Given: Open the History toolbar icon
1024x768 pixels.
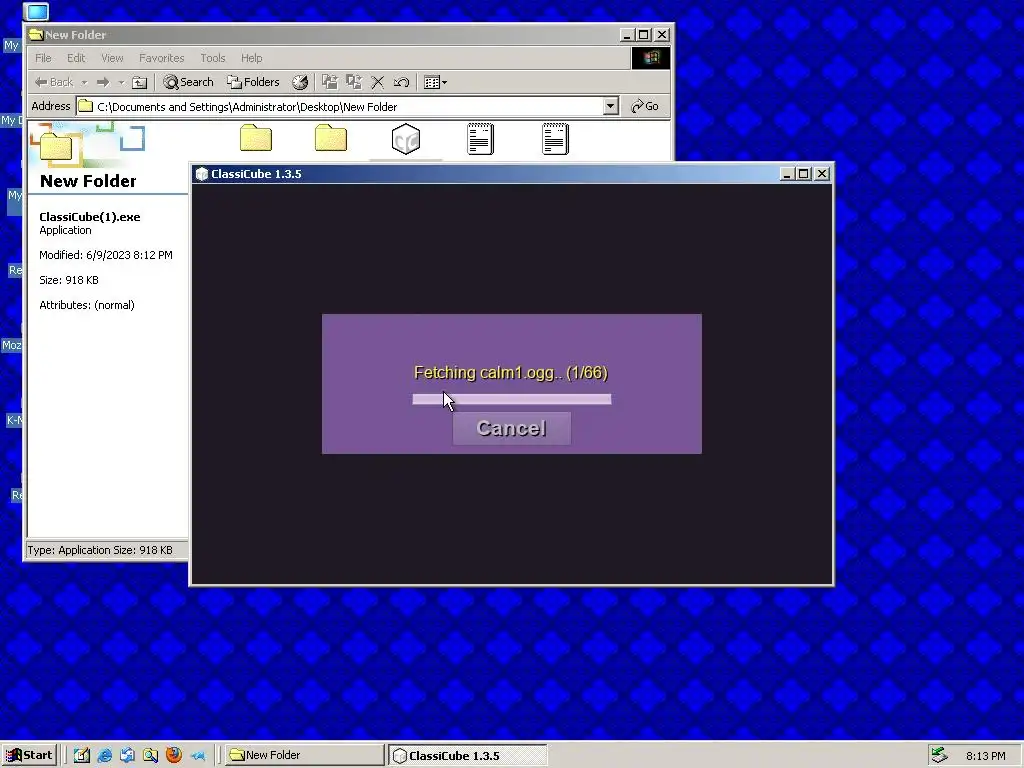Looking at the screenshot, I should point(300,82).
